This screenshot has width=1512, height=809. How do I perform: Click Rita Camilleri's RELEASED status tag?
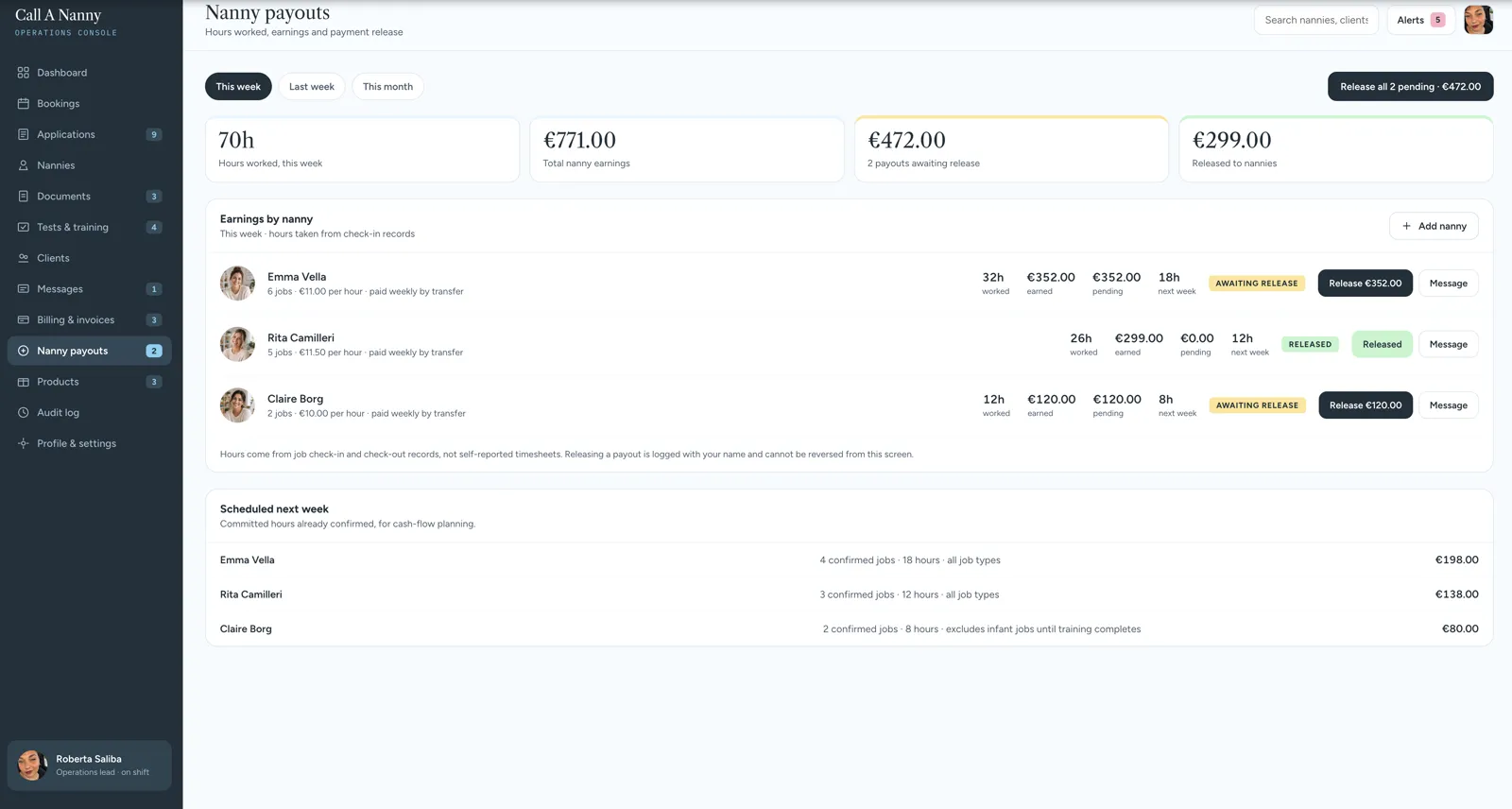click(x=1310, y=344)
